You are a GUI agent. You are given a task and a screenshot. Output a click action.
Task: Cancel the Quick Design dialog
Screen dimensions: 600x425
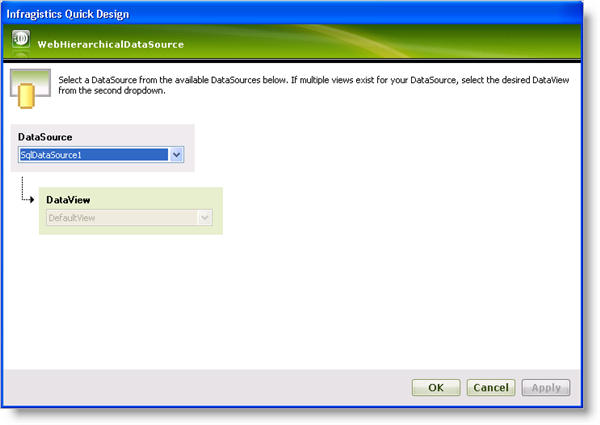[x=490, y=387]
